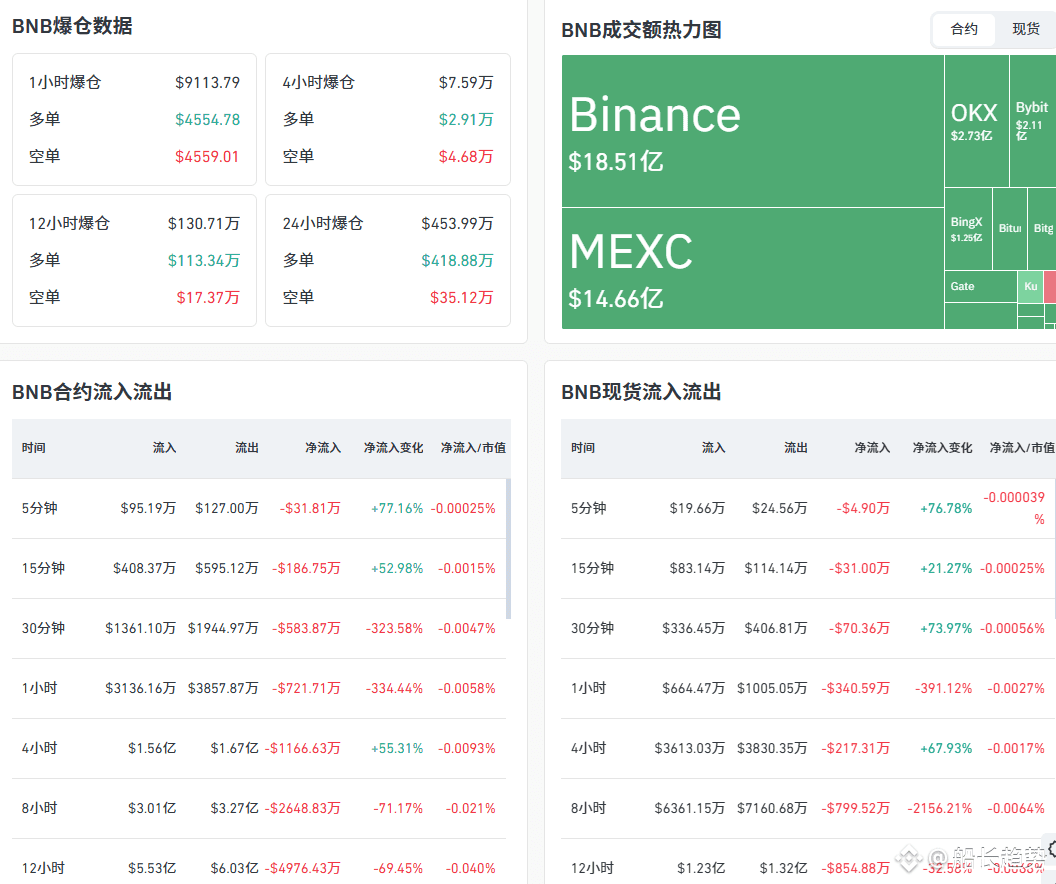The width and height of the screenshot is (1056, 884).
Task: Select the 15分钟 row in spot table
Action: click(806, 568)
